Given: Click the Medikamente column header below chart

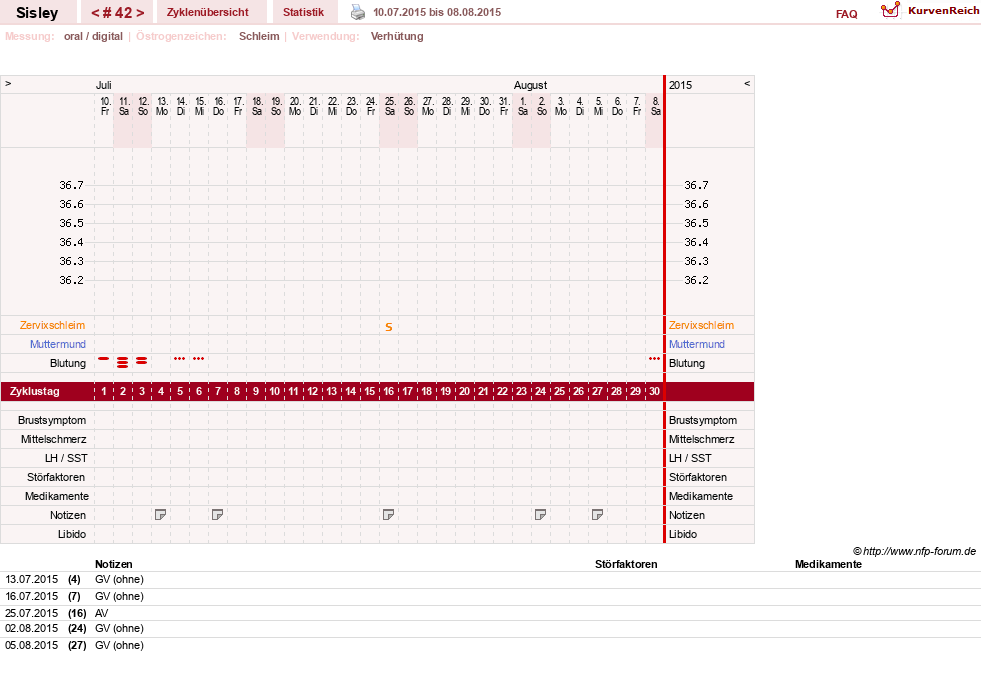Looking at the screenshot, I should [828, 564].
